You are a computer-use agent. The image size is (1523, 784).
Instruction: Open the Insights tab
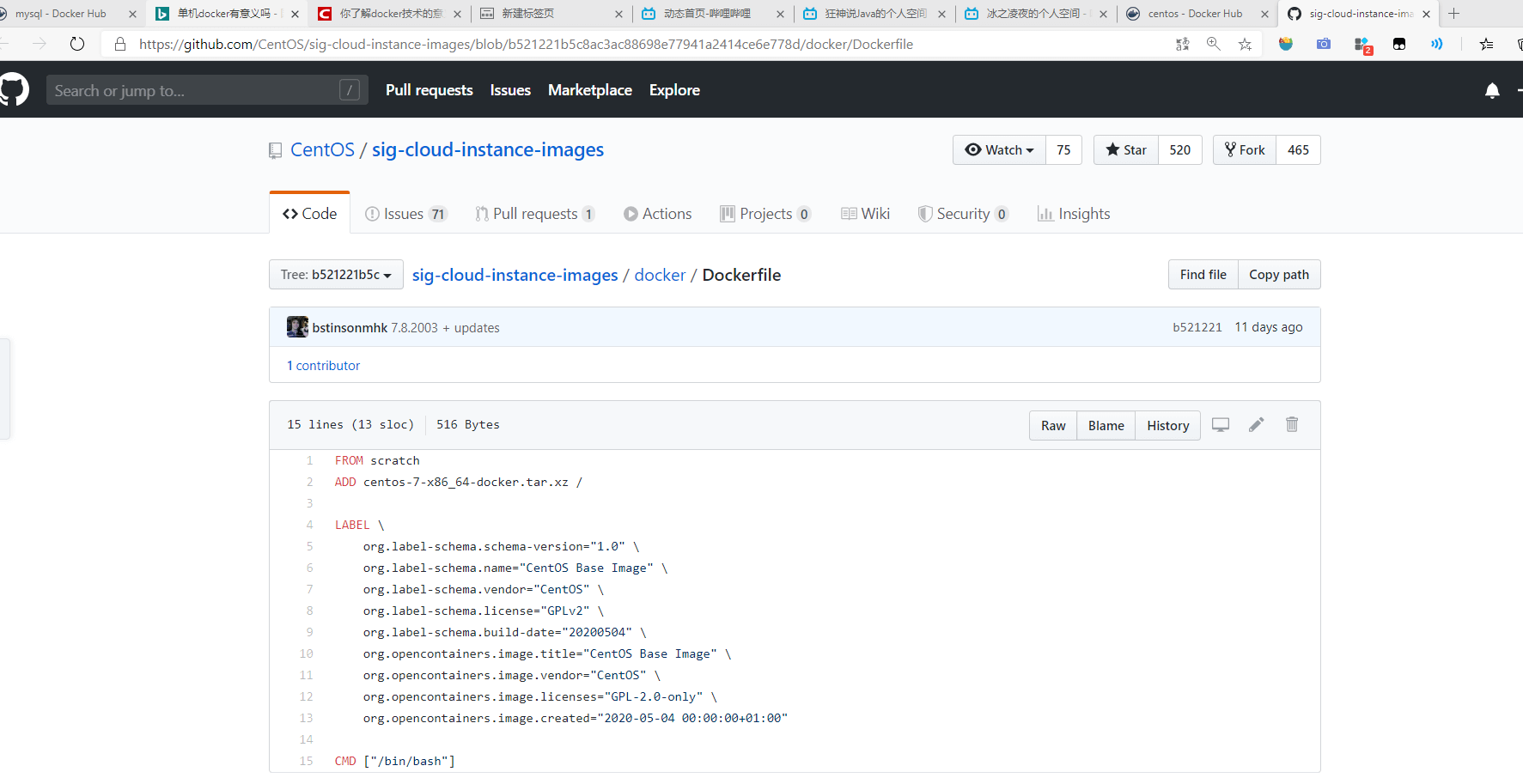tap(1074, 214)
